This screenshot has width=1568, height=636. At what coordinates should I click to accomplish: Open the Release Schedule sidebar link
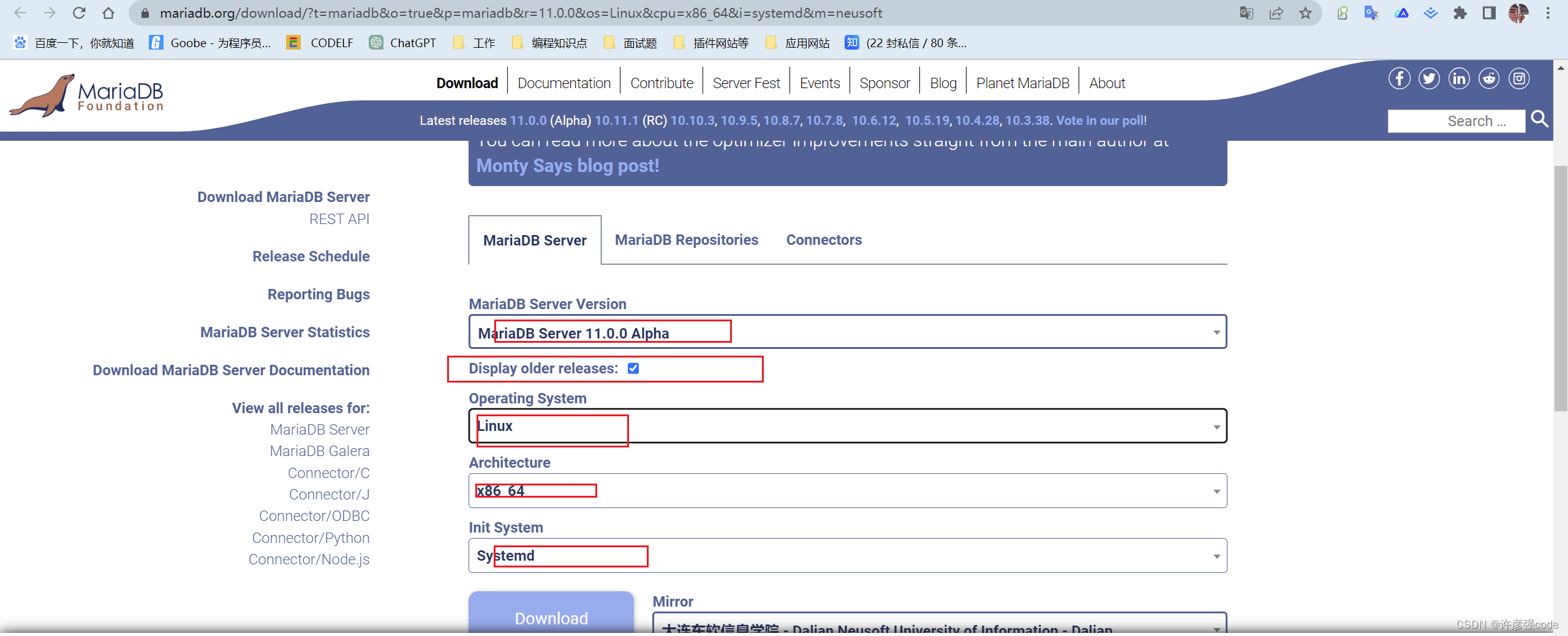pyautogui.click(x=311, y=256)
